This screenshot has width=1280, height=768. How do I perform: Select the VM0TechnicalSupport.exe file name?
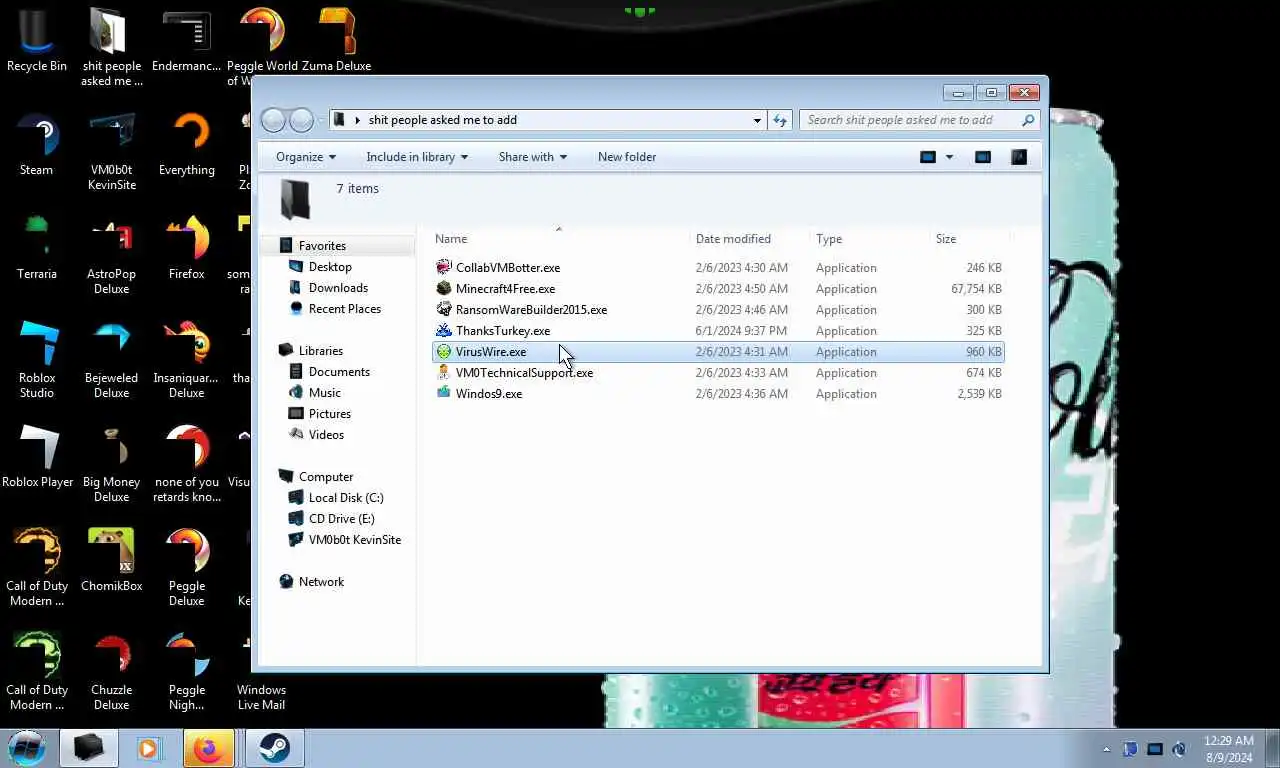click(x=524, y=373)
